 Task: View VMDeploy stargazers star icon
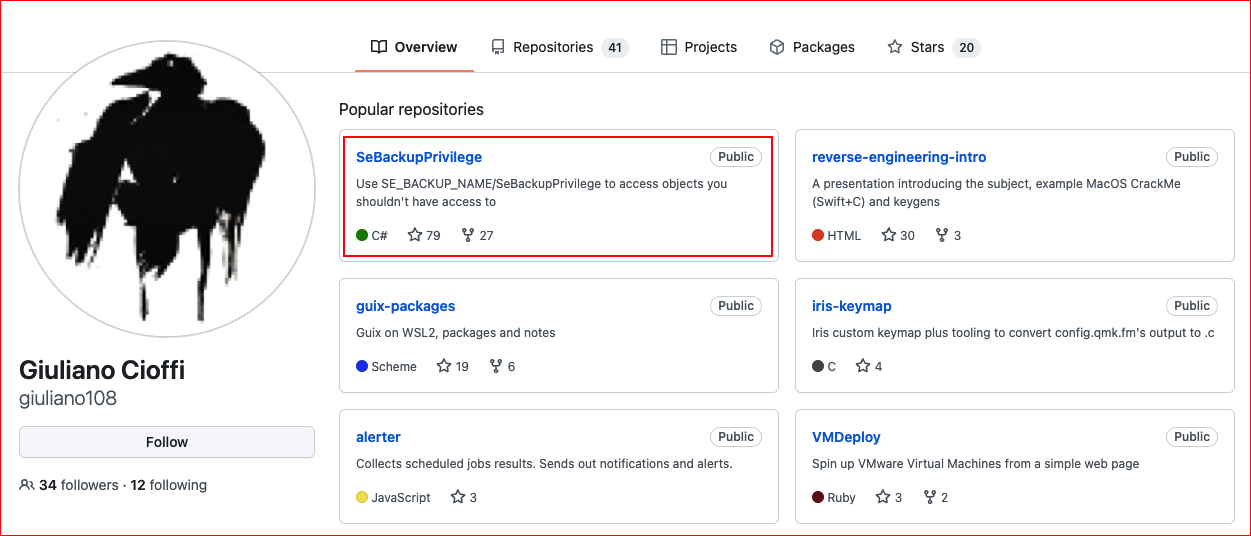pos(883,497)
